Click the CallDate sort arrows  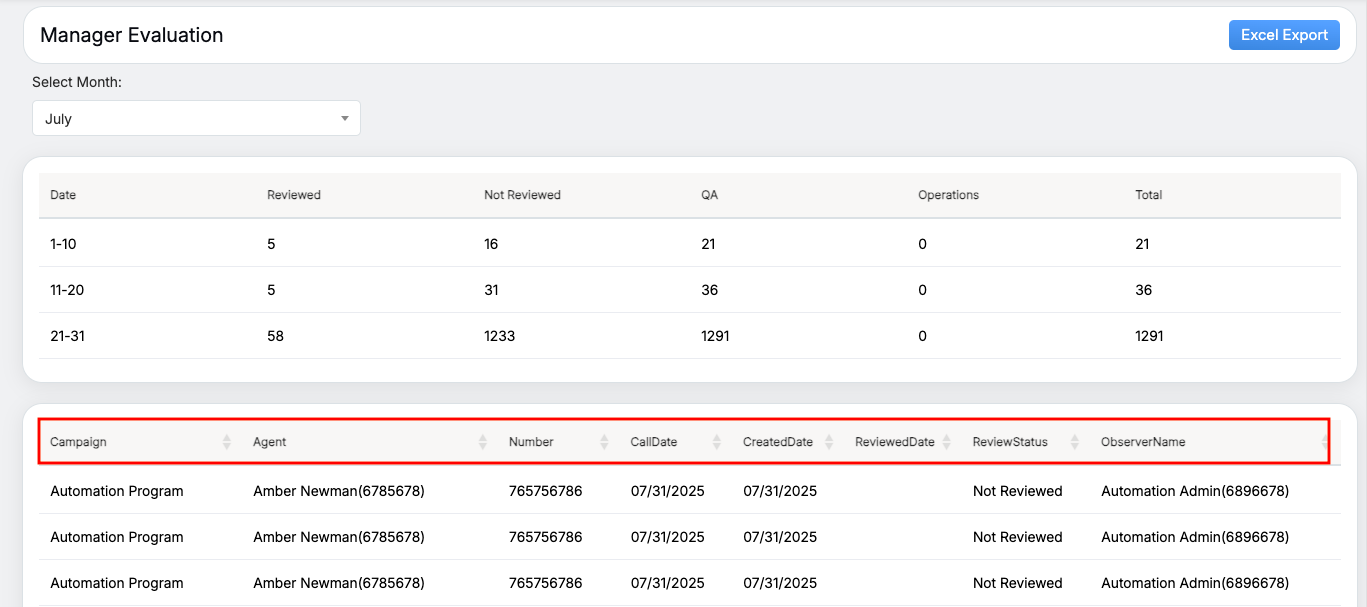pyautogui.click(x=717, y=442)
